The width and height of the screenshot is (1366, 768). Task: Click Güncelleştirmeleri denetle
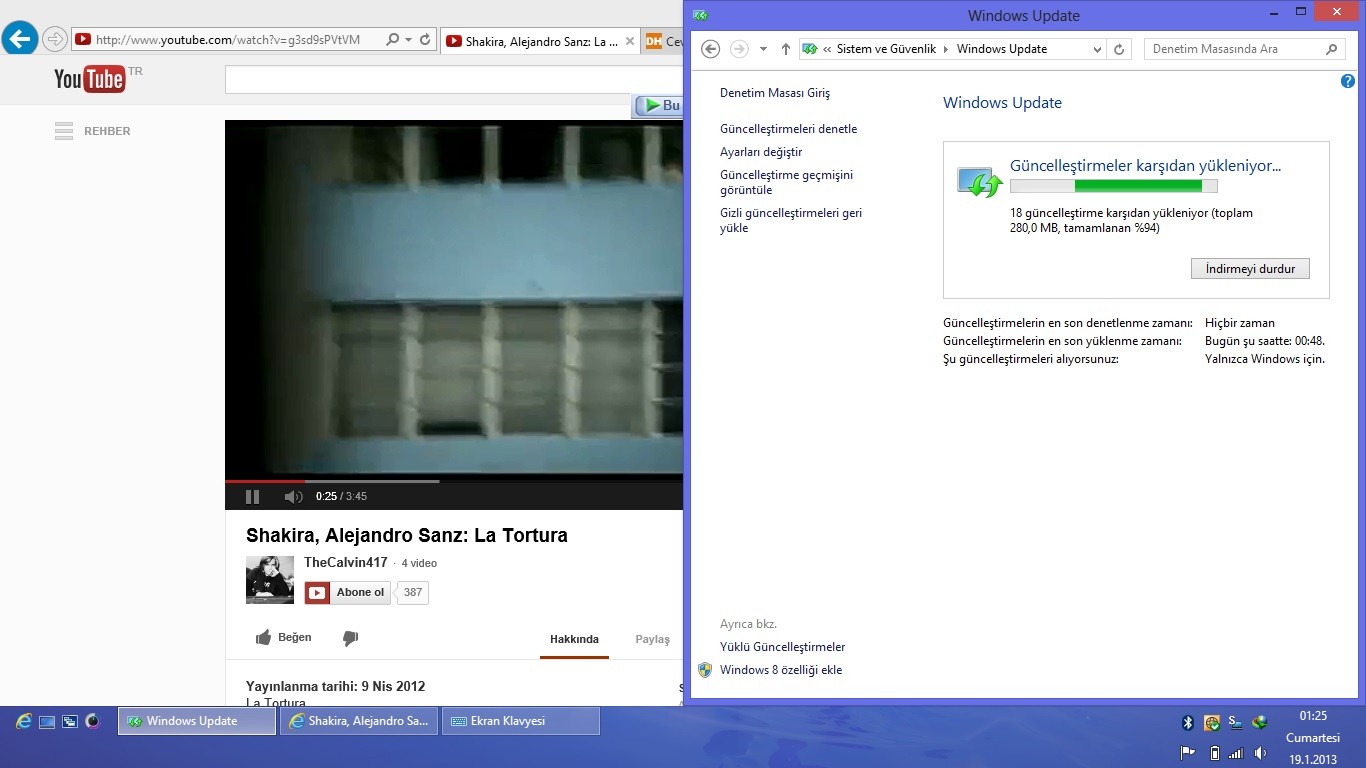click(788, 129)
